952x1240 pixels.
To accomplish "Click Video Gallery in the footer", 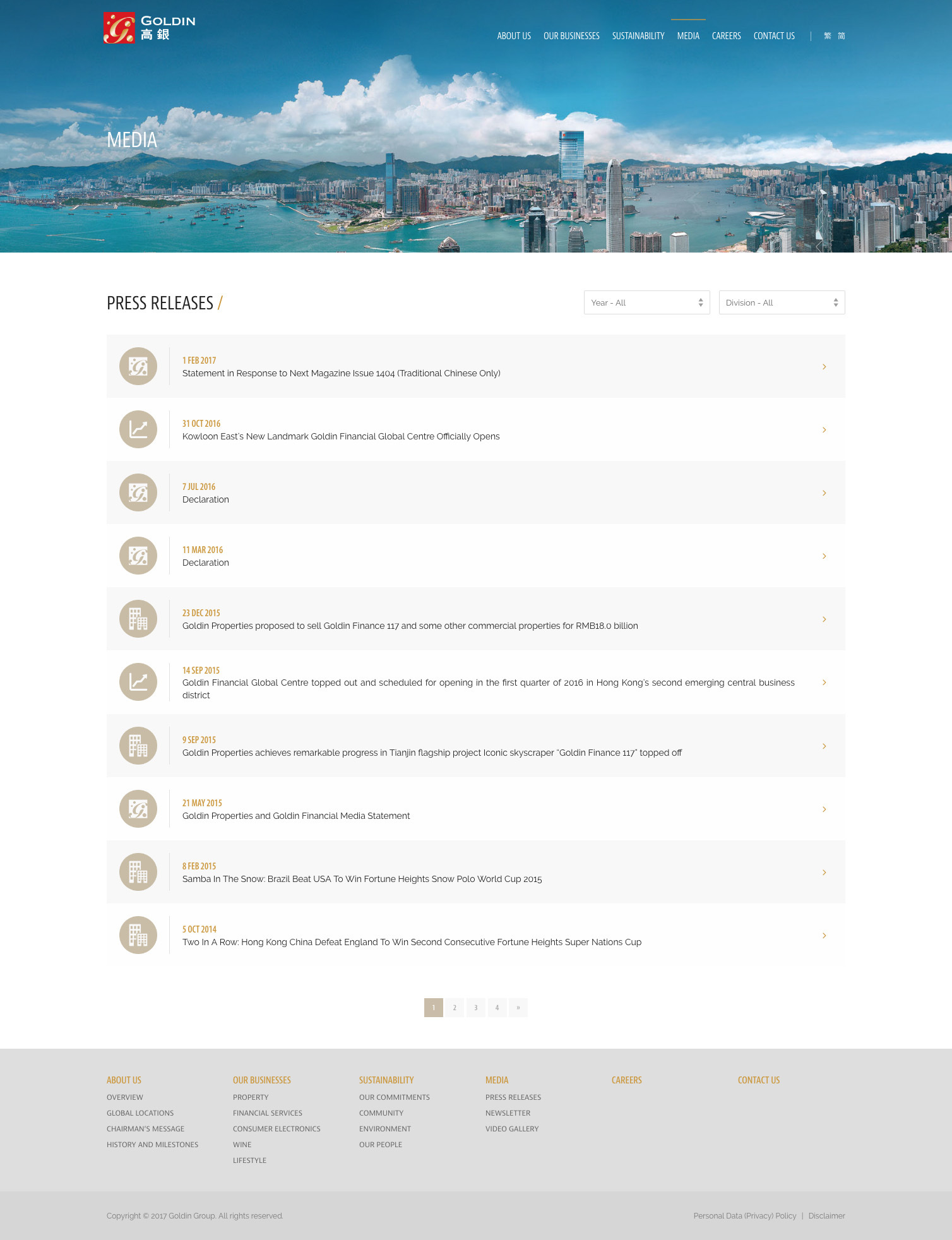I will 512,1129.
